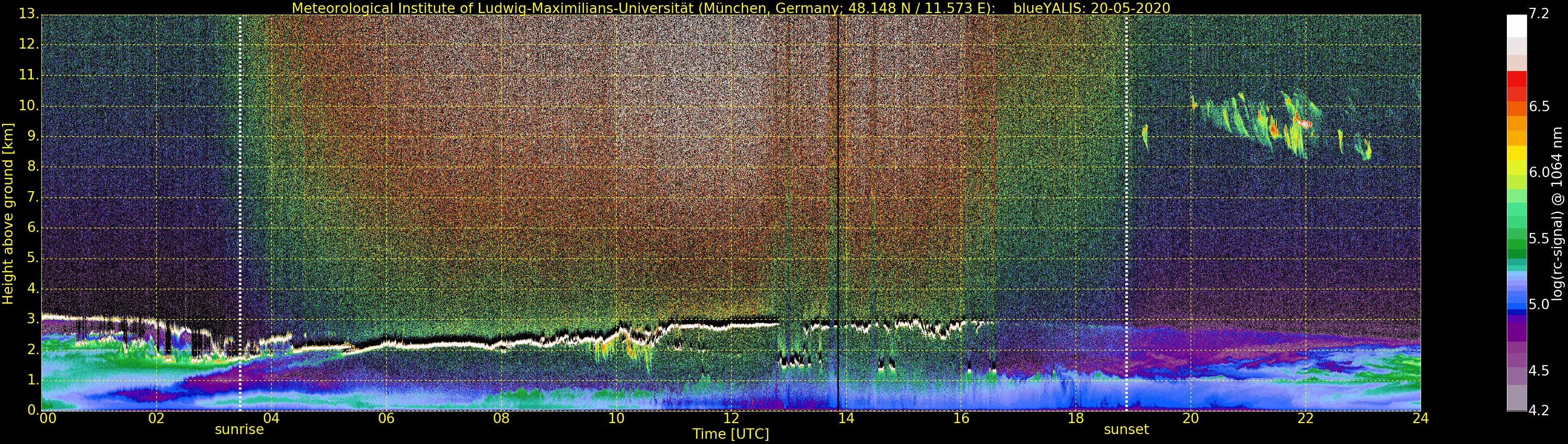Pick the red band on the colorbar
This screenshot has width=1568, height=444.
[x=1516, y=79]
